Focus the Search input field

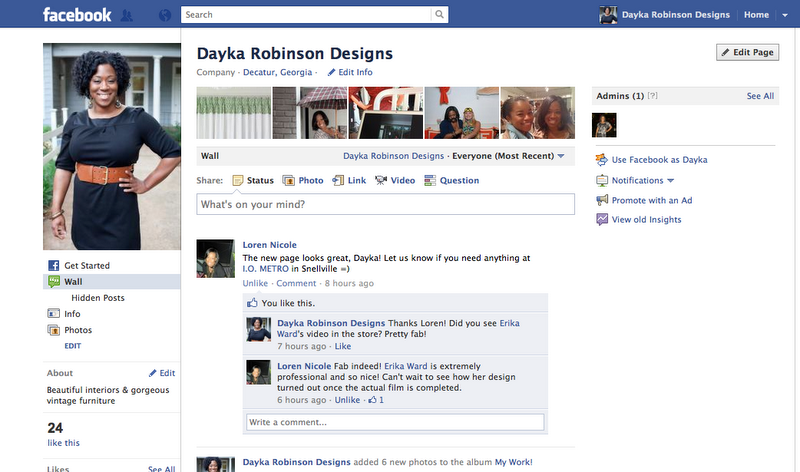pos(306,15)
